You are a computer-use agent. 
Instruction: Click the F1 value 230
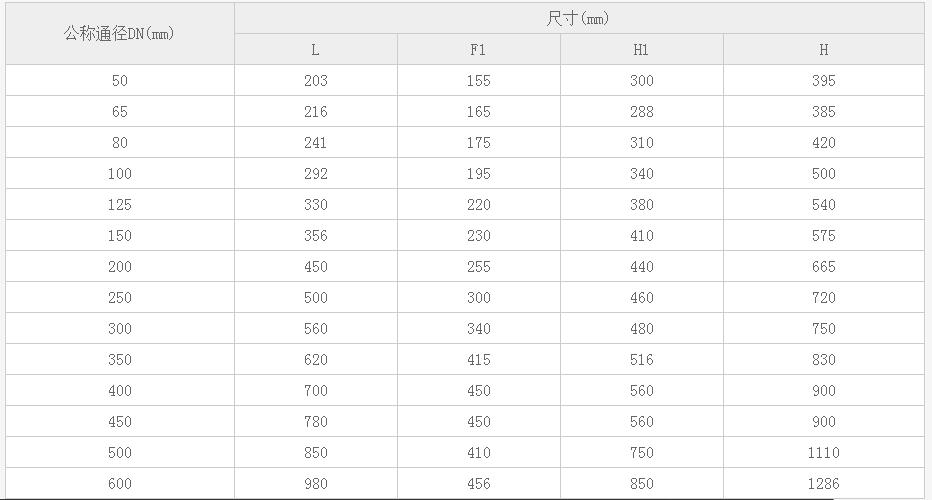coord(478,236)
